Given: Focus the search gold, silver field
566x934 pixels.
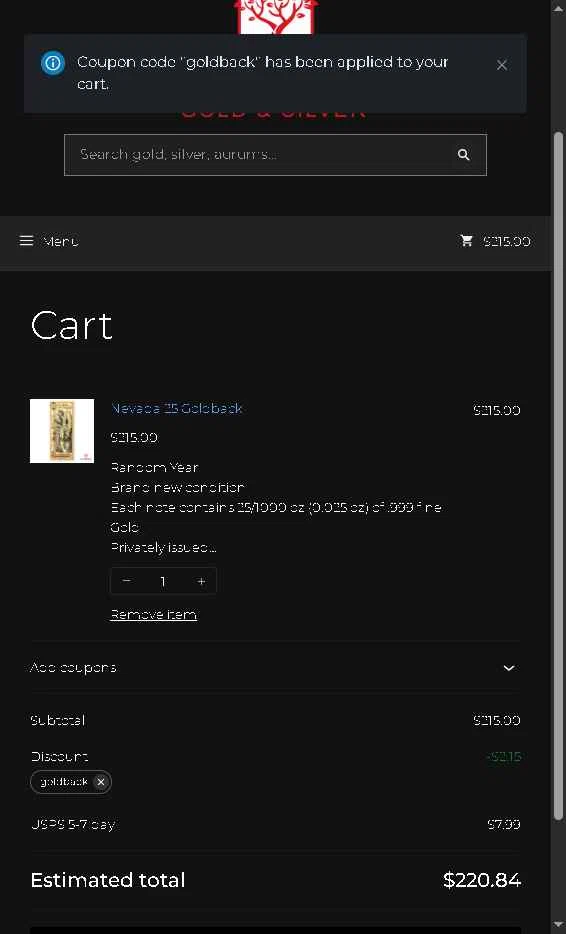Looking at the screenshot, I should pos(275,155).
